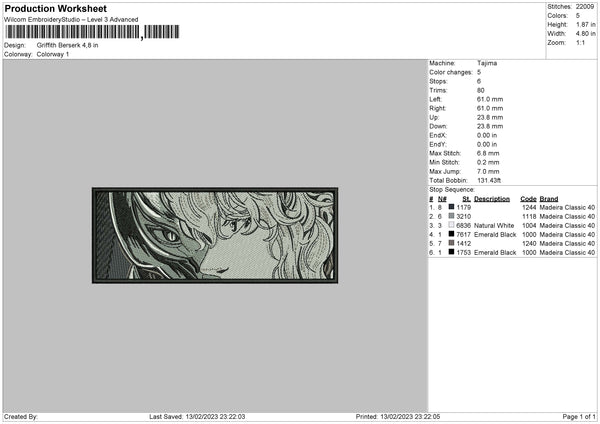
Task: Click the Stops value 6
Action: click(x=479, y=81)
